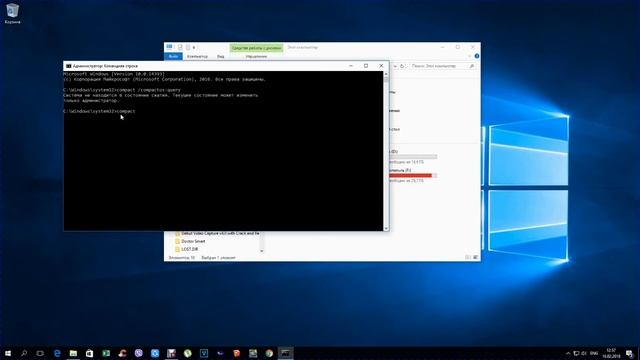This screenshot has height=360, width=640.
Task: Select the red full drive usage bar
Action: (413, 176)
